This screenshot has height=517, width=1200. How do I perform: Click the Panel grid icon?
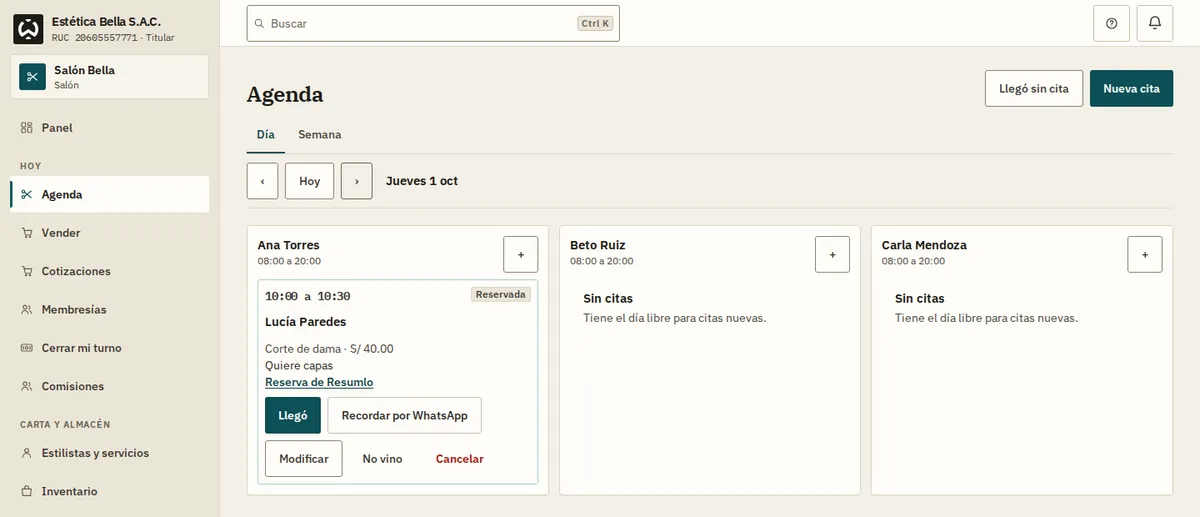[x=27, y=128]
